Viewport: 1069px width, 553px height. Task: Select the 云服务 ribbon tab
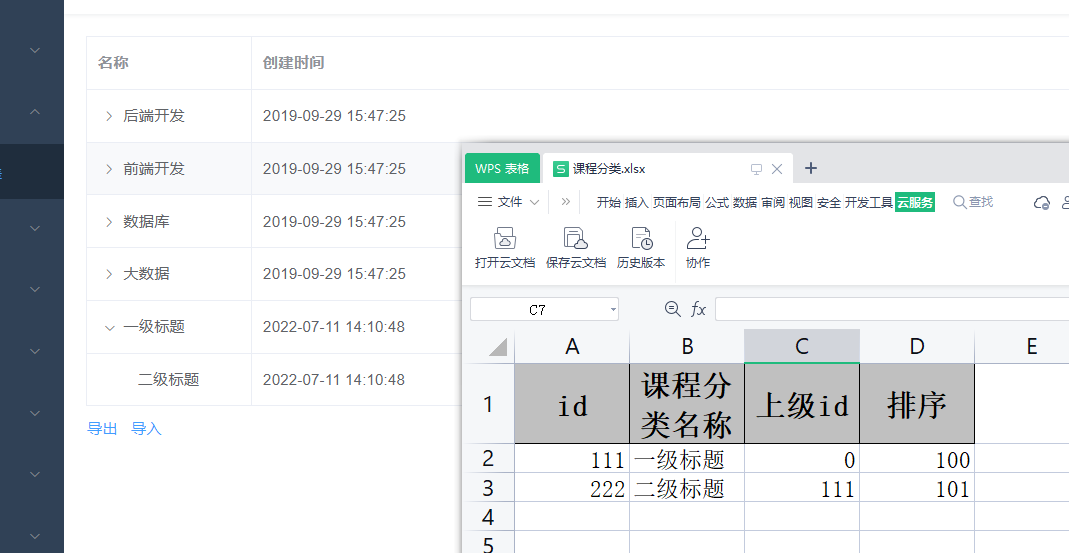[915, 203]
